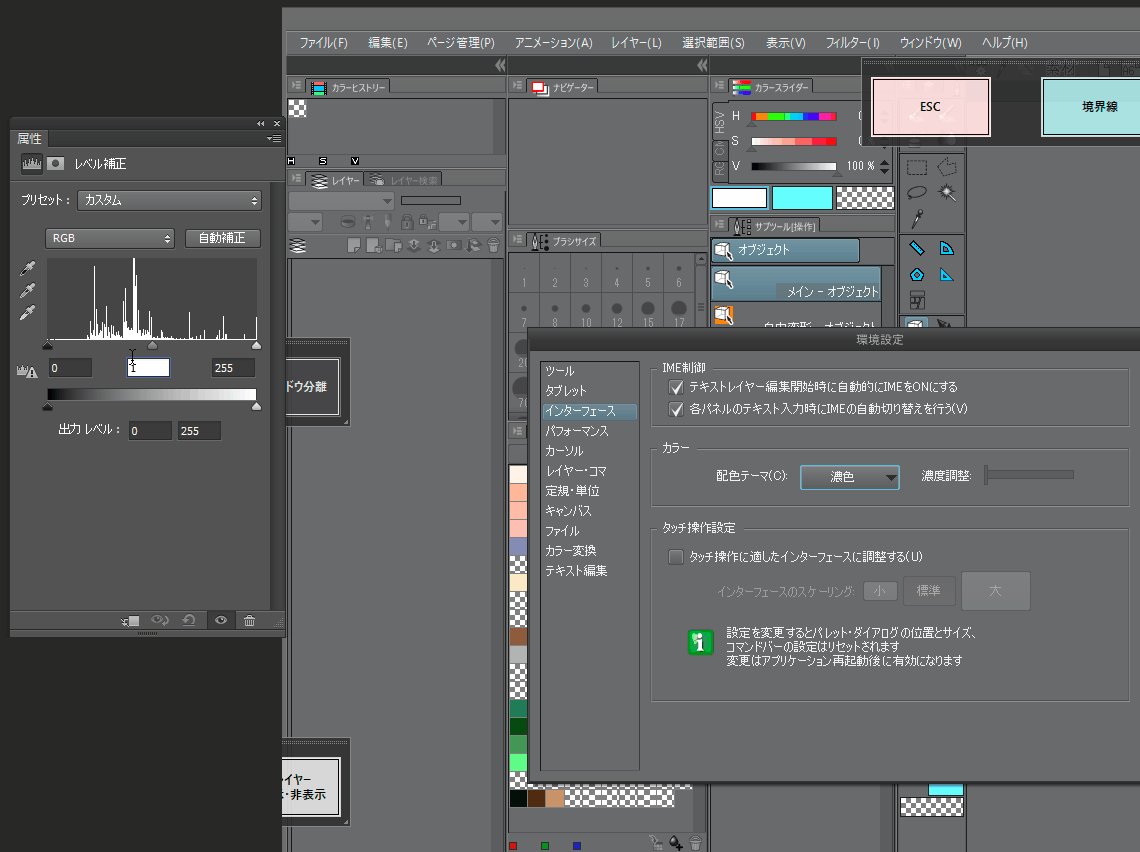Click the 自動補正 button
The image size is (1140, 852).
[x=222, y=238]
